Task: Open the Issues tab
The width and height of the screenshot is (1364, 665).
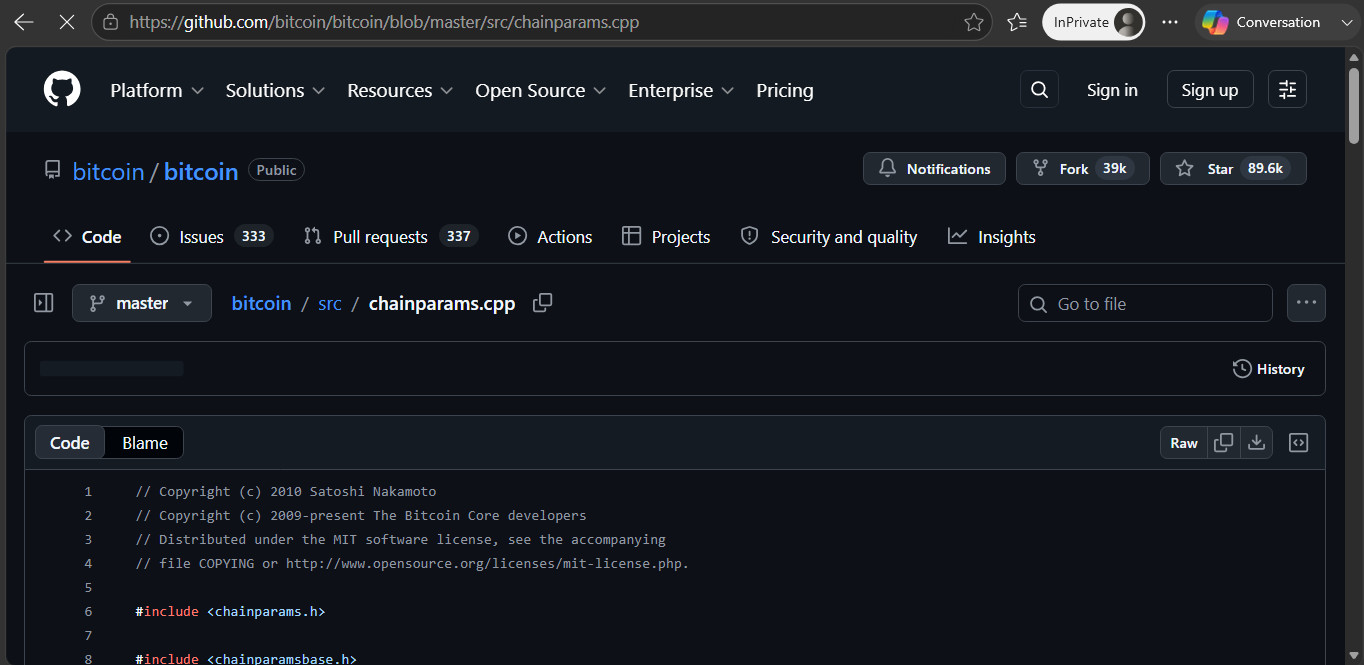Action: (211, 237)
